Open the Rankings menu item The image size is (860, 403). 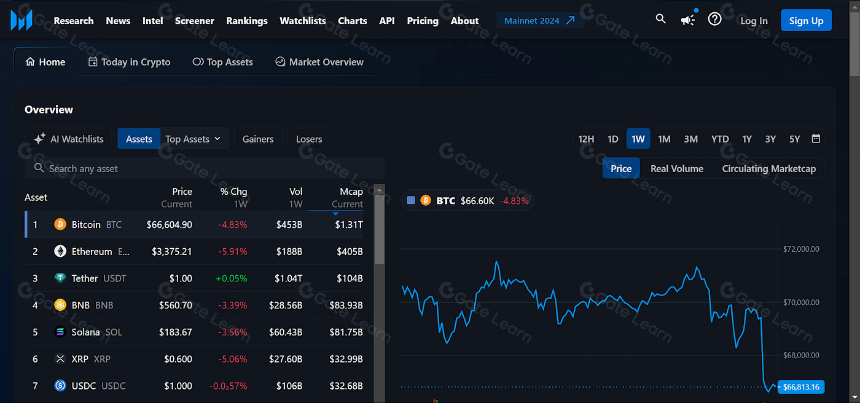pos(247,21)
